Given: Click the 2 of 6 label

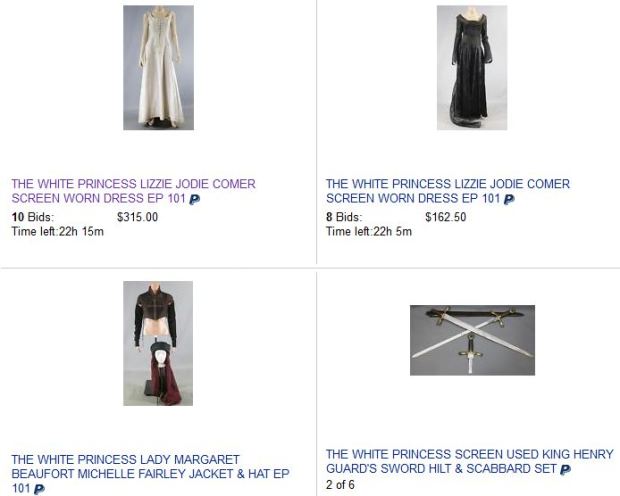Looking at the screenshot, I should 340,485.
